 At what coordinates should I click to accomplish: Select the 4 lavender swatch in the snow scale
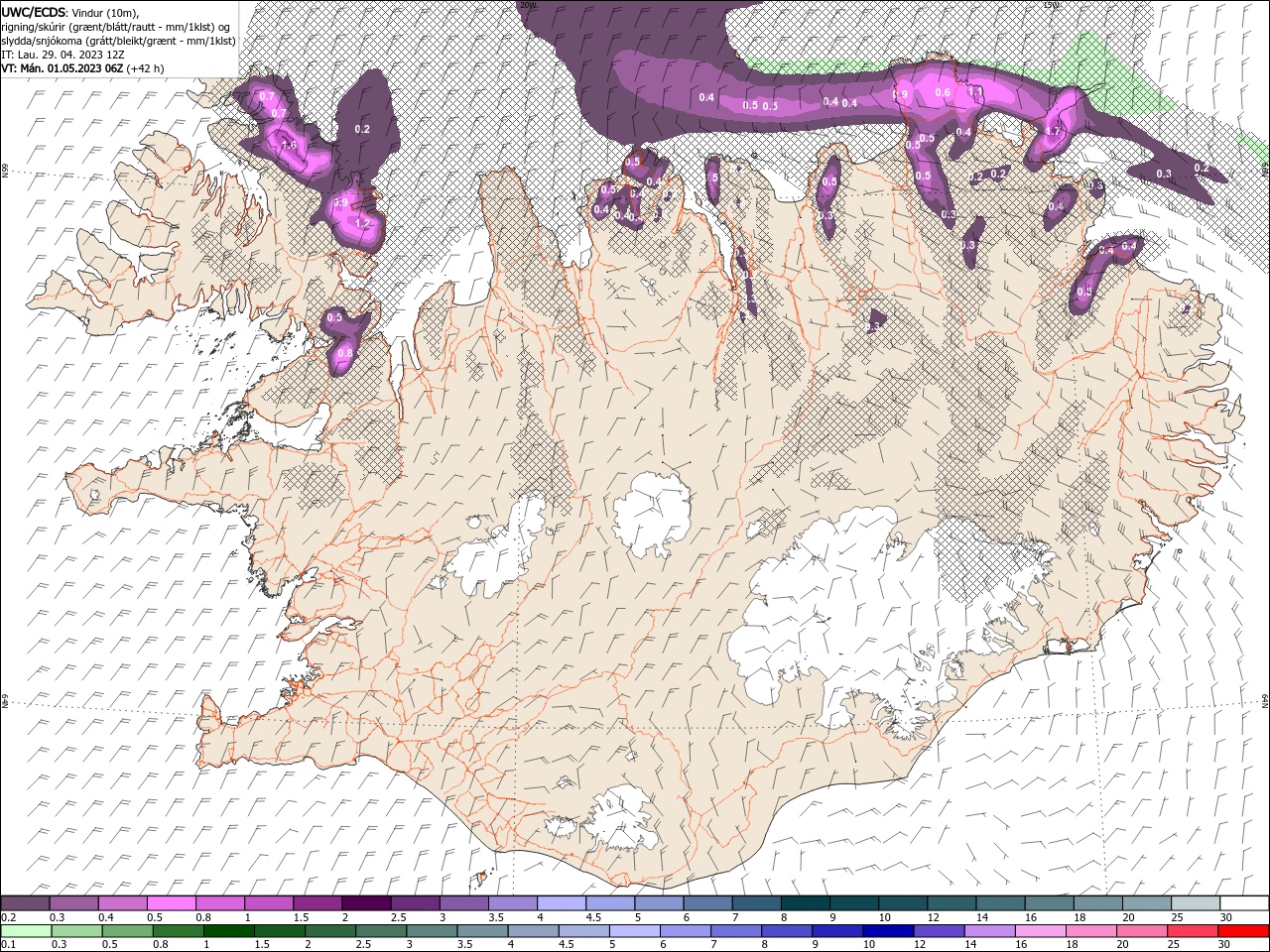click(562, 903)
